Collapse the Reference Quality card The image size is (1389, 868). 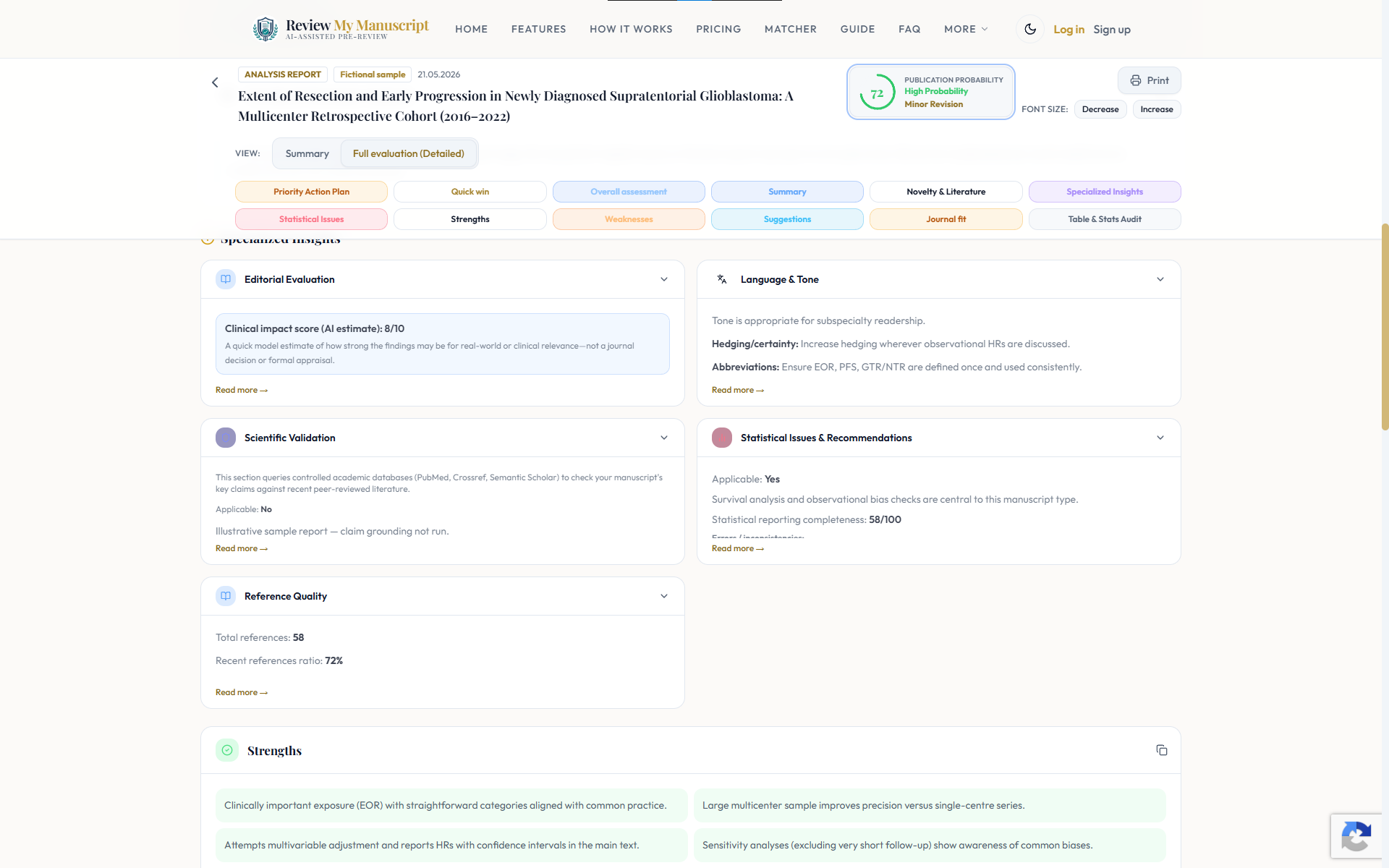(664, 596)
